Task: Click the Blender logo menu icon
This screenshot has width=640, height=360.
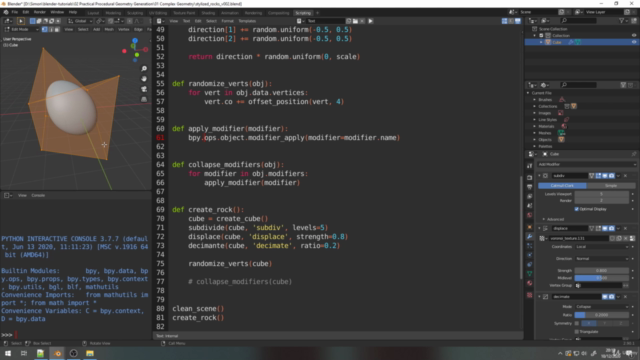Action: pyautogui.click(x=6, y=12)
